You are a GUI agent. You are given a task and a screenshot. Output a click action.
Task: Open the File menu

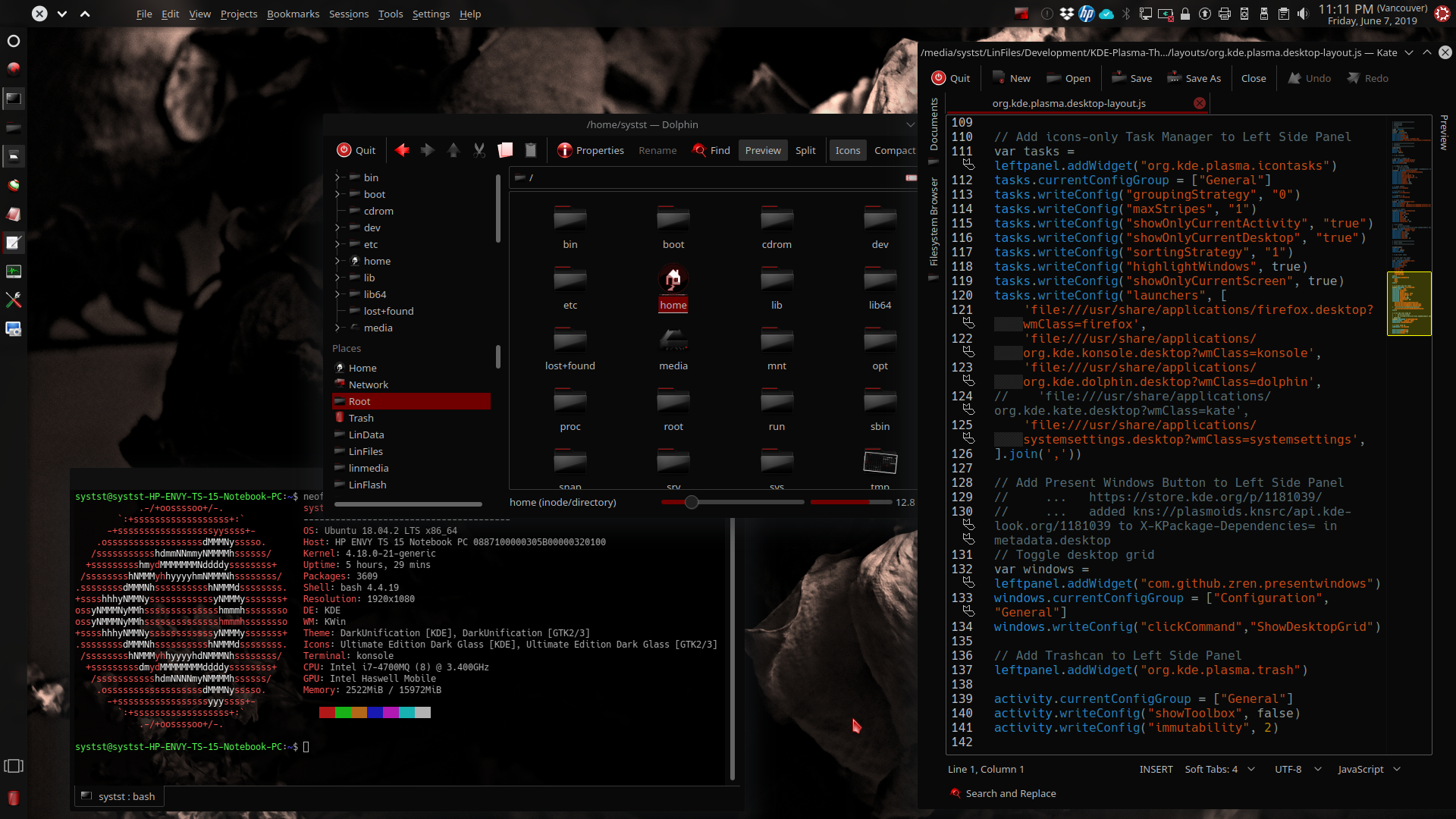[144, 14]
